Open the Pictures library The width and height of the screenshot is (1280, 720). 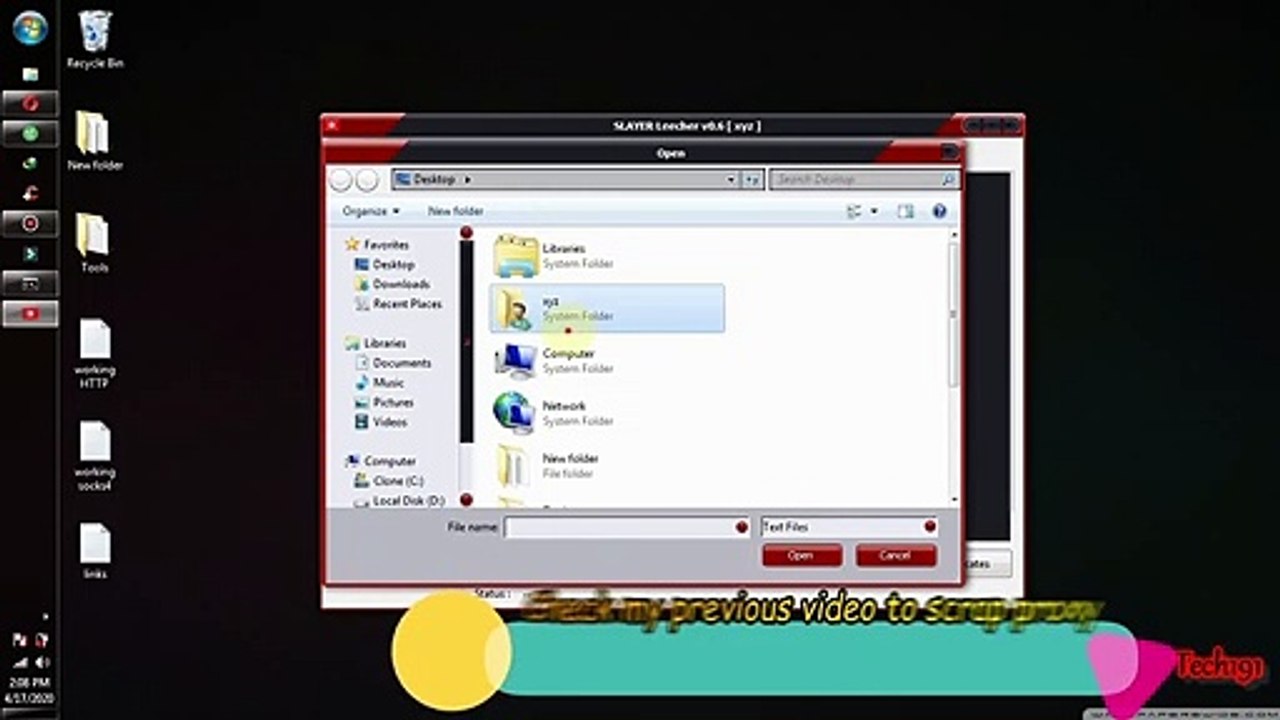(385, 402)
